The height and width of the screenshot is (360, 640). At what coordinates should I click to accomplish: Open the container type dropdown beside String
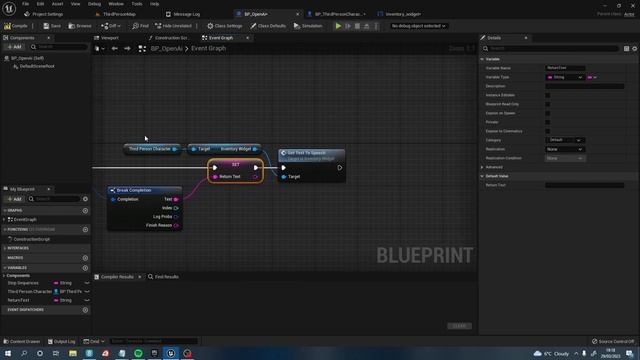click(x=592, y=77)
